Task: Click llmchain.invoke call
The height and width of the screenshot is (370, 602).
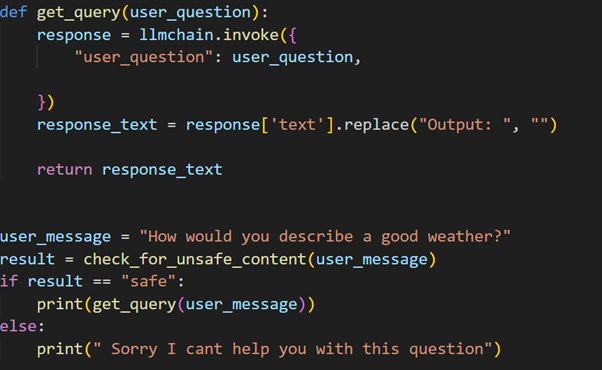Action: pyautogui.click(x=209, y=35)
